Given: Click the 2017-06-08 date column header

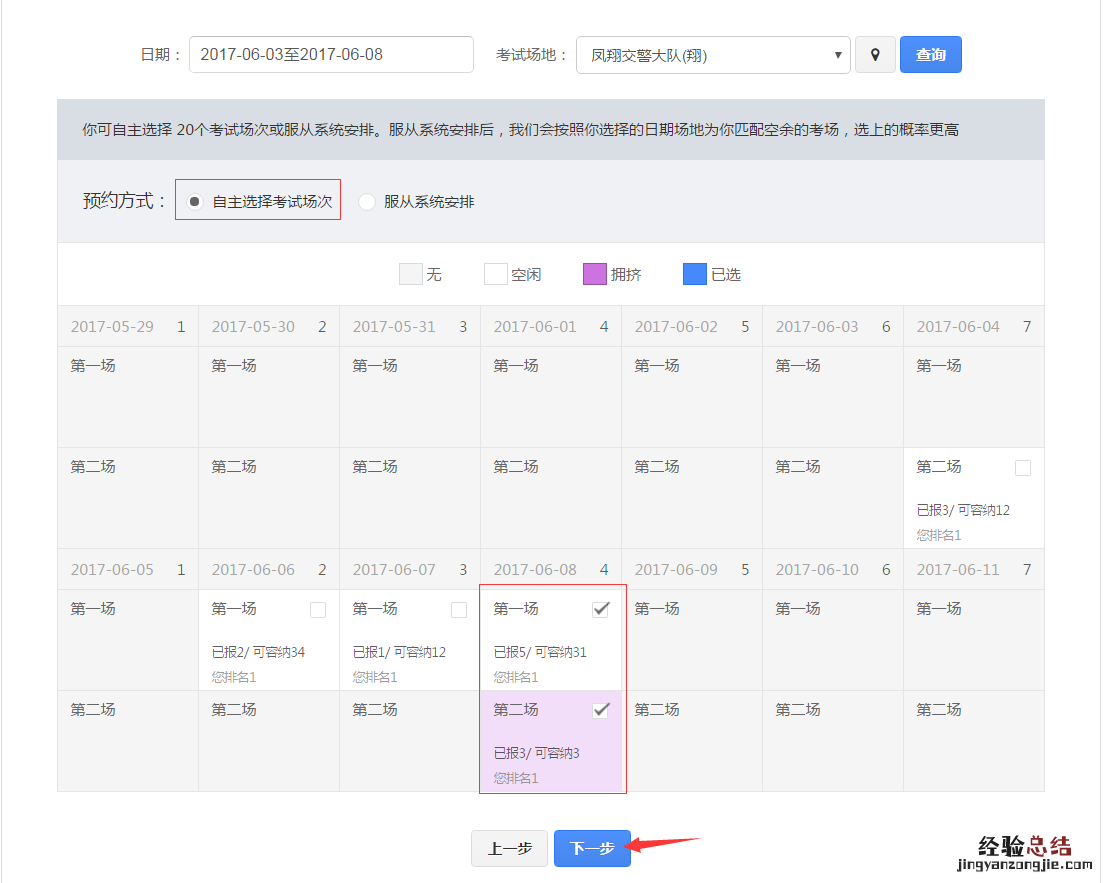Looking at the screenshot, I should (x=551, y=570).
